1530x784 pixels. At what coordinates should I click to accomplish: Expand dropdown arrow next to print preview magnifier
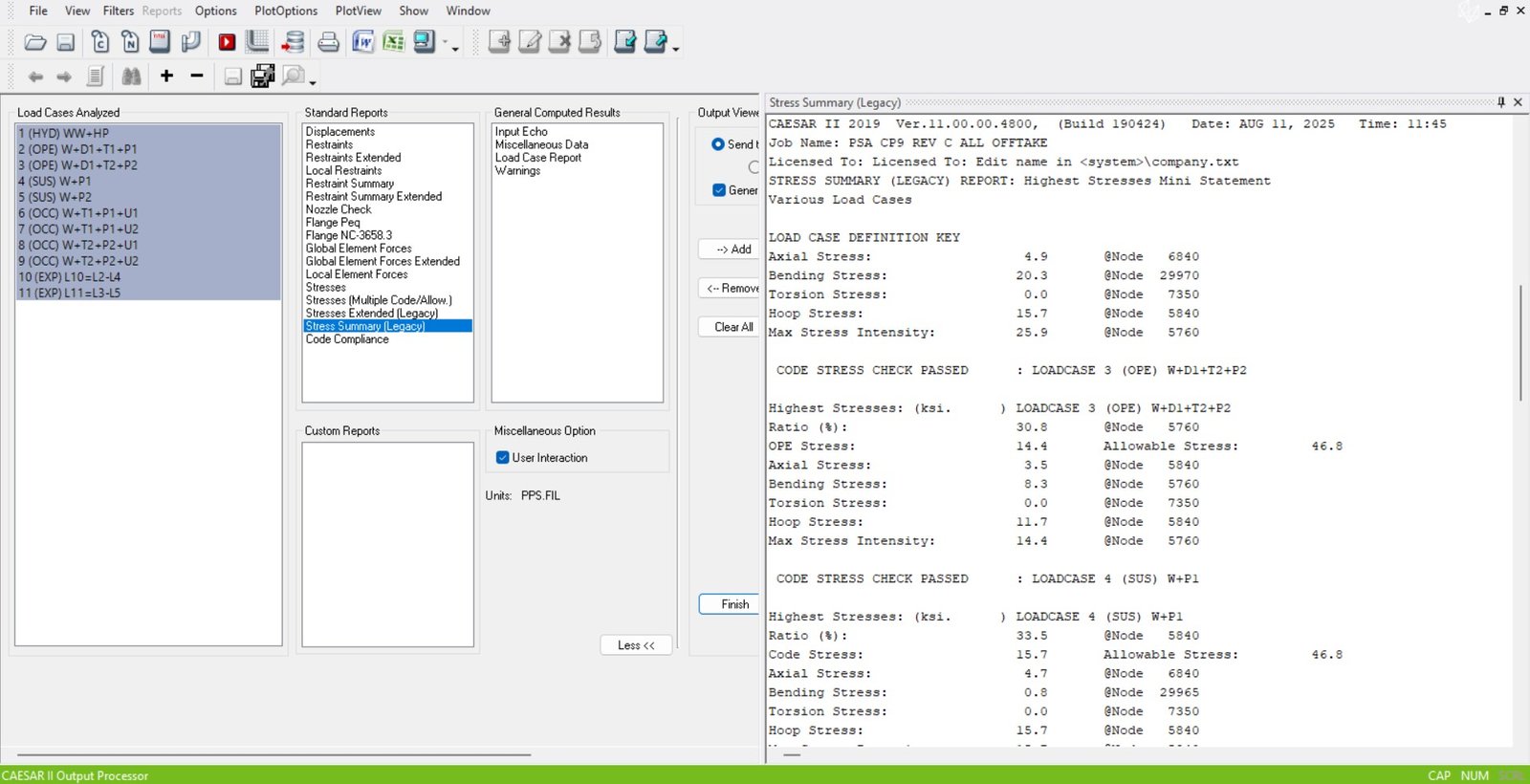pos(313,82)
